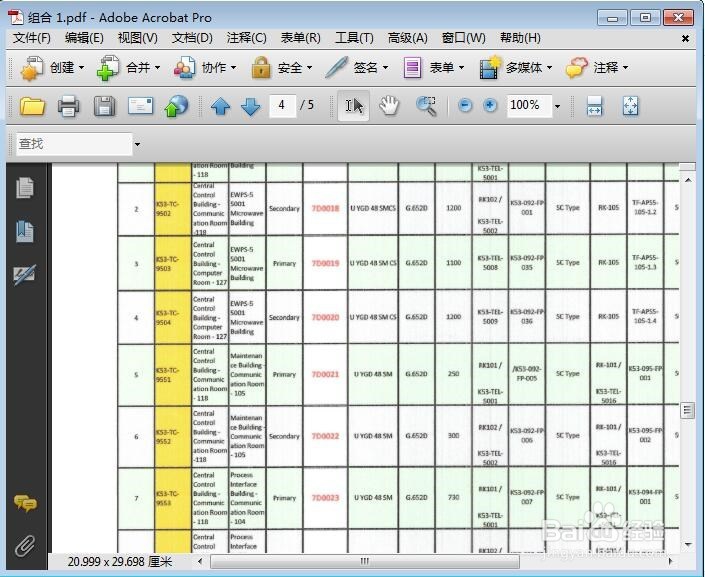Click the vertical scrollbar thumb
Screen dimensions: 705x577
[x=687, y=410]
